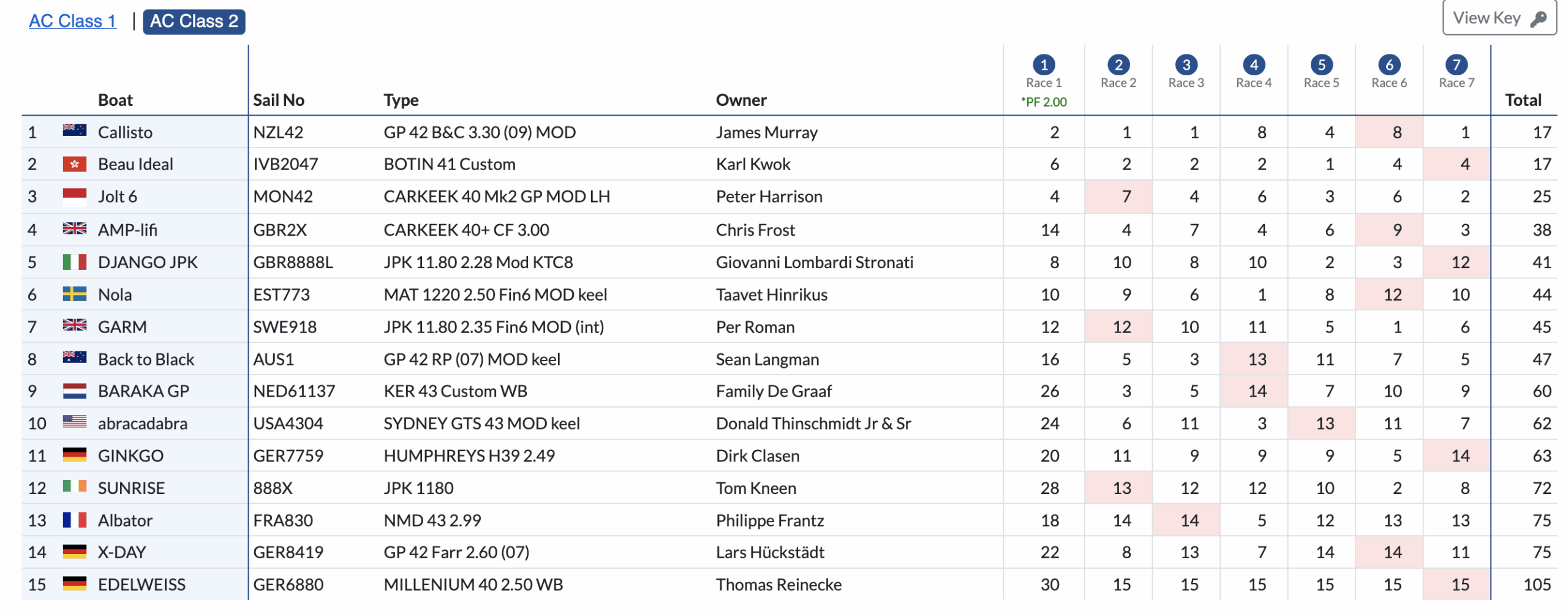Click the New Zealand flag beside Callisto
The image size is (1568, 614).
click(x=75, y=130)
